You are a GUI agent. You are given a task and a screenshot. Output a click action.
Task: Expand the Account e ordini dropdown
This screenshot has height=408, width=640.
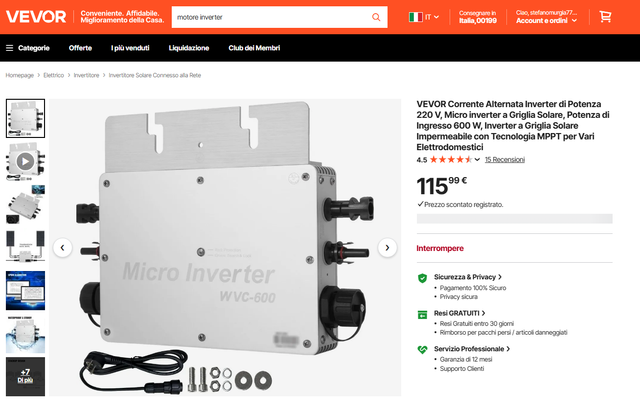pos(547,20)
